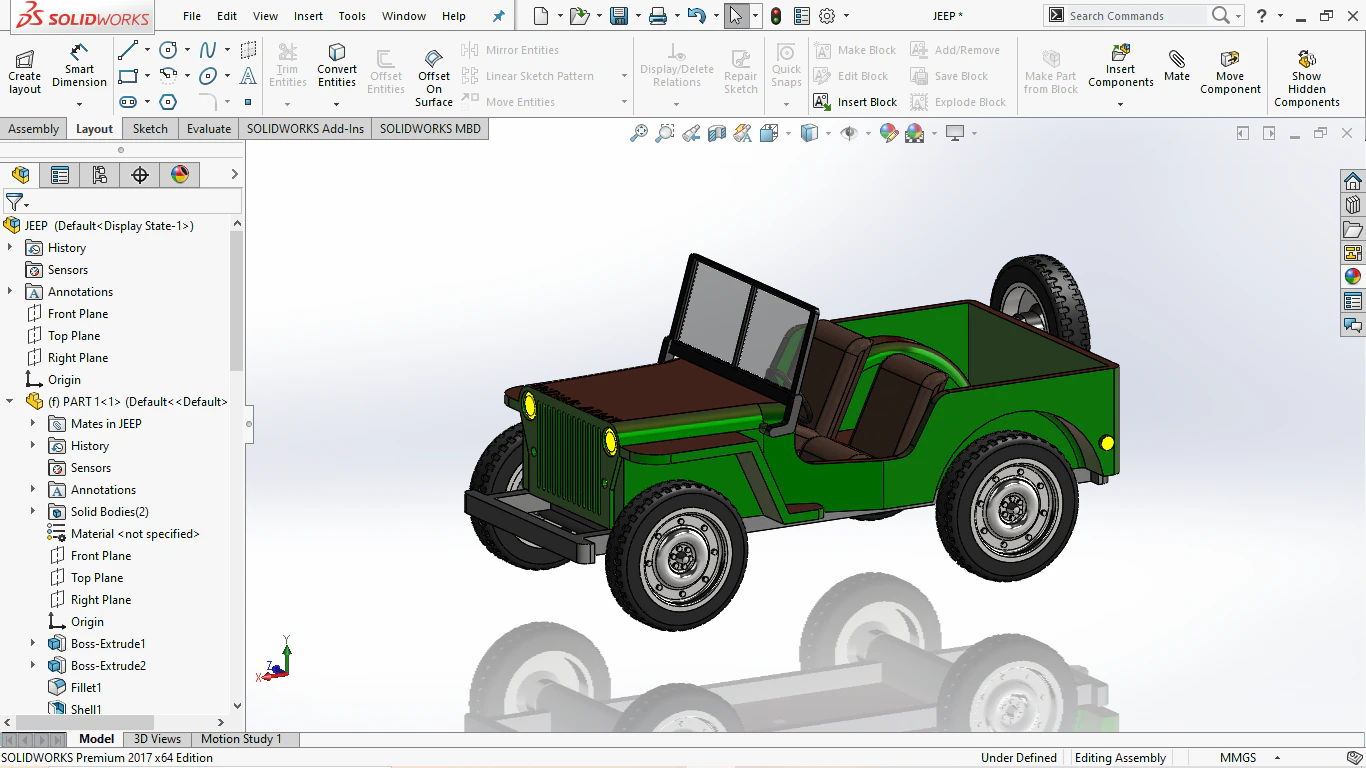Open the File menu
Viewport: 1366px width, 768px height.
(x=192, y=16)
